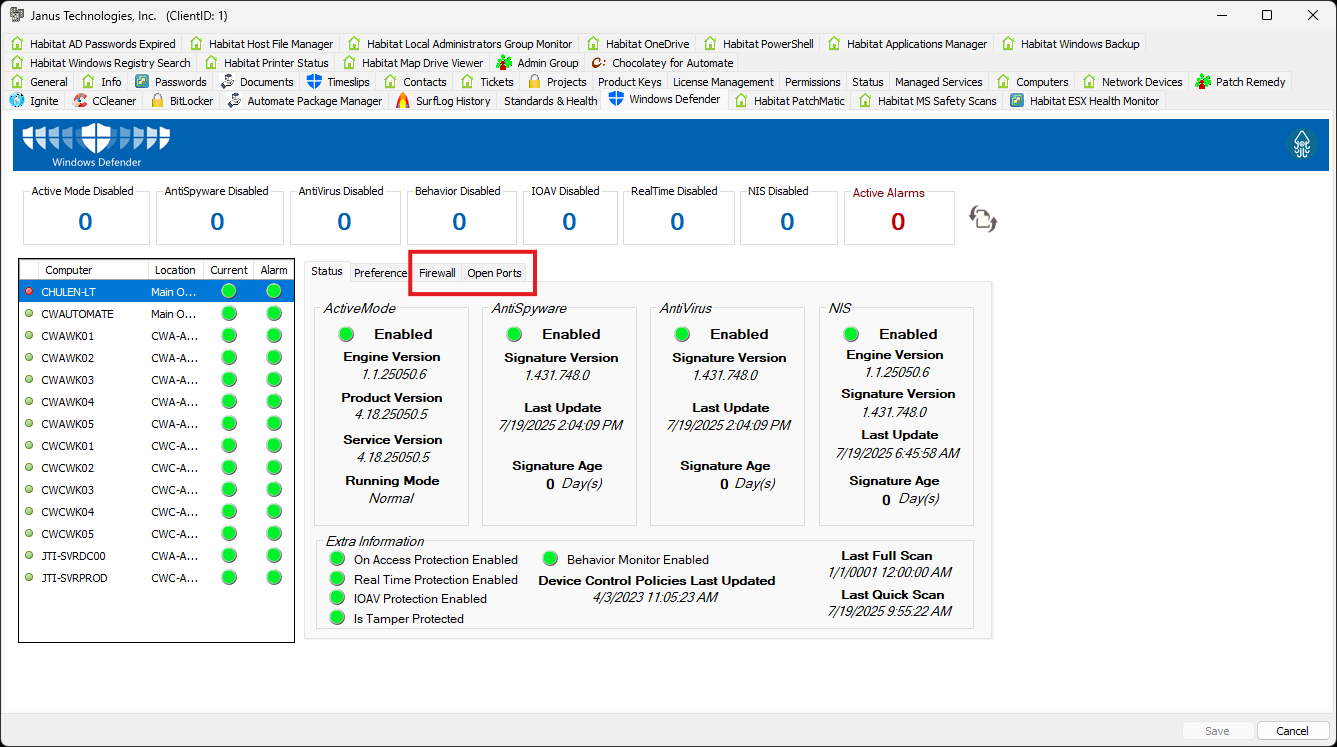Click the Cancel button
The width and height of the screenshot is (1337, 747).
click(x=1293, y=730)
